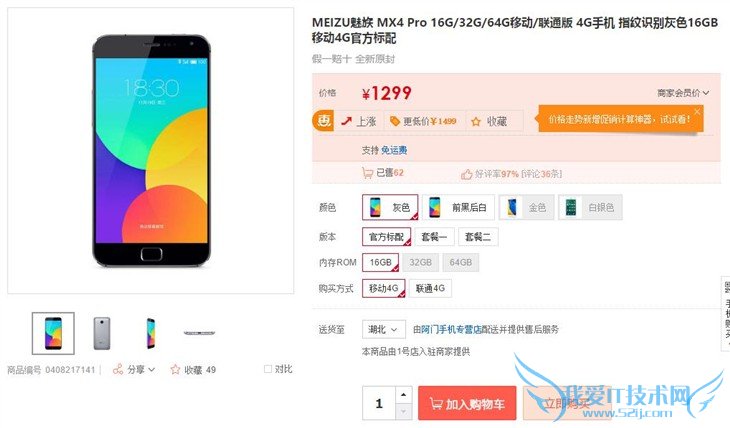
Task: Click the 收藏 star in the price bar
Action: click(476, 122)
